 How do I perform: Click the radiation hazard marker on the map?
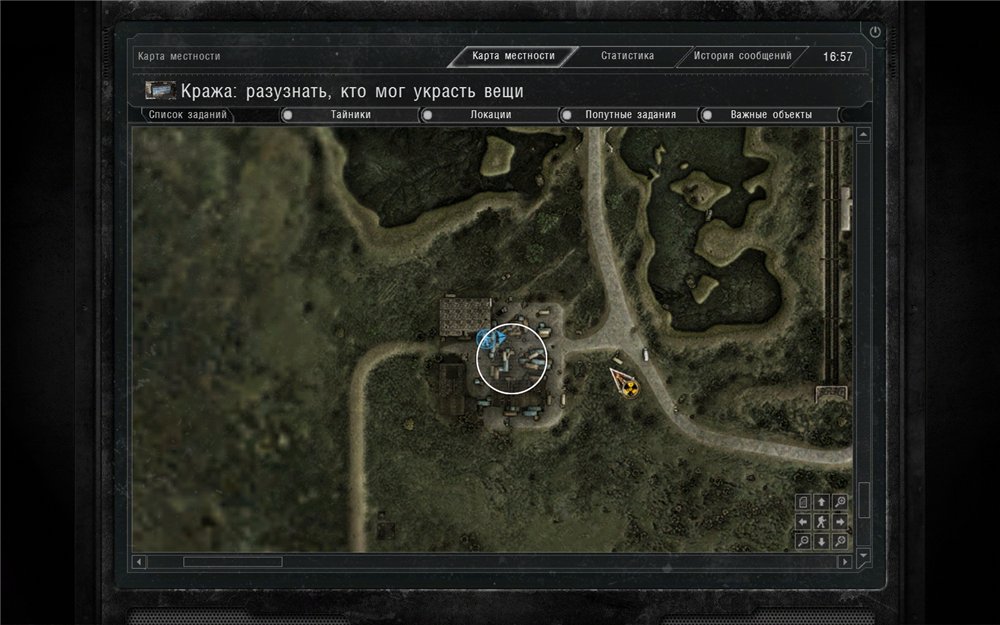629,386
